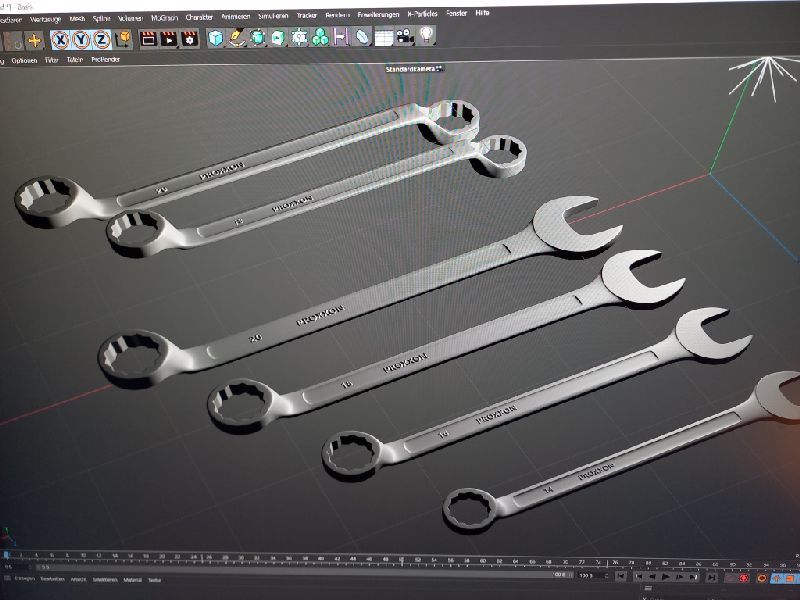Viewport: 800px width, 600px height.
Task: Go to the end of the animation
Action: pyautogui.click(x=711, y=578)
